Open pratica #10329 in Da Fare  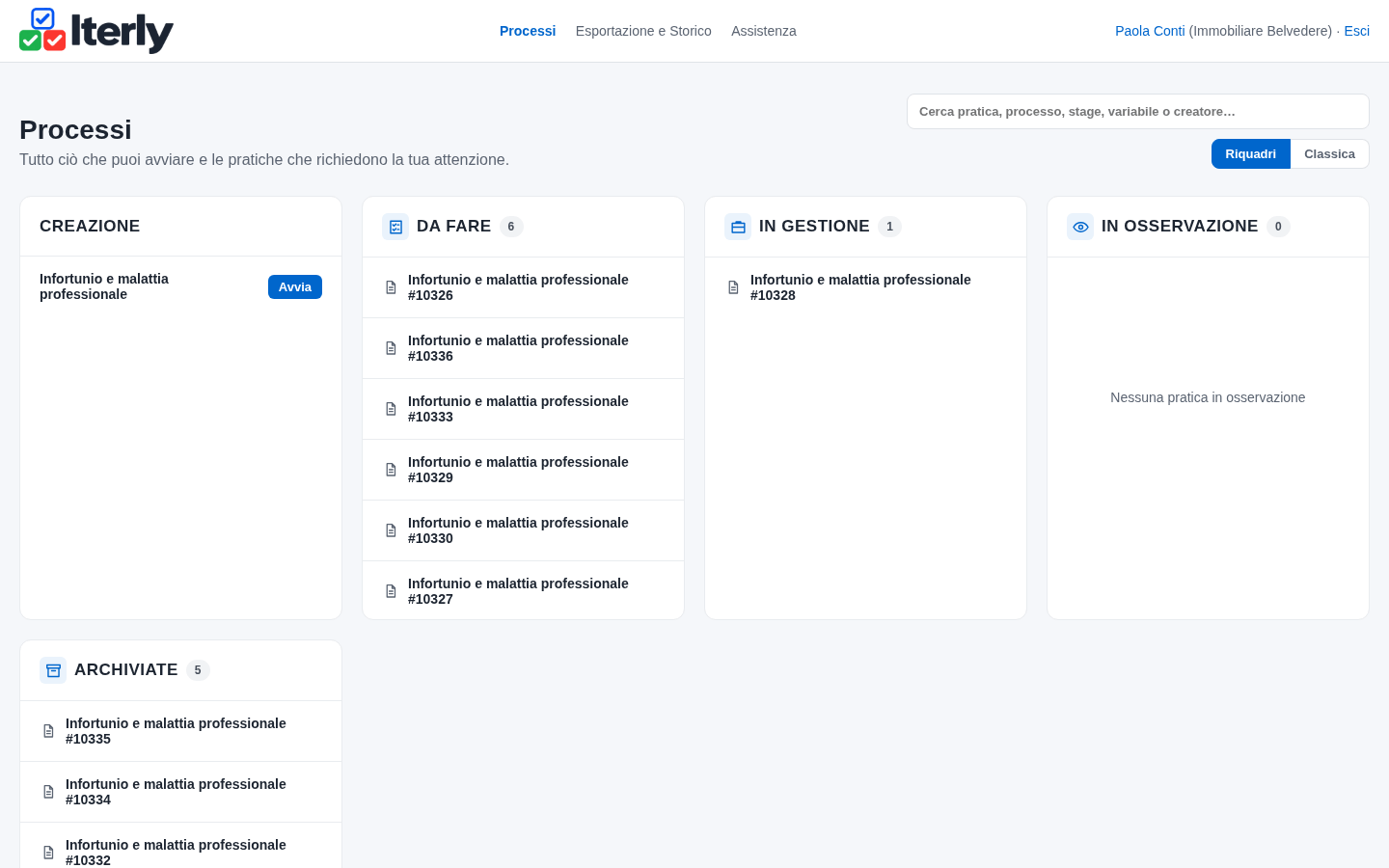pos(523,470)
